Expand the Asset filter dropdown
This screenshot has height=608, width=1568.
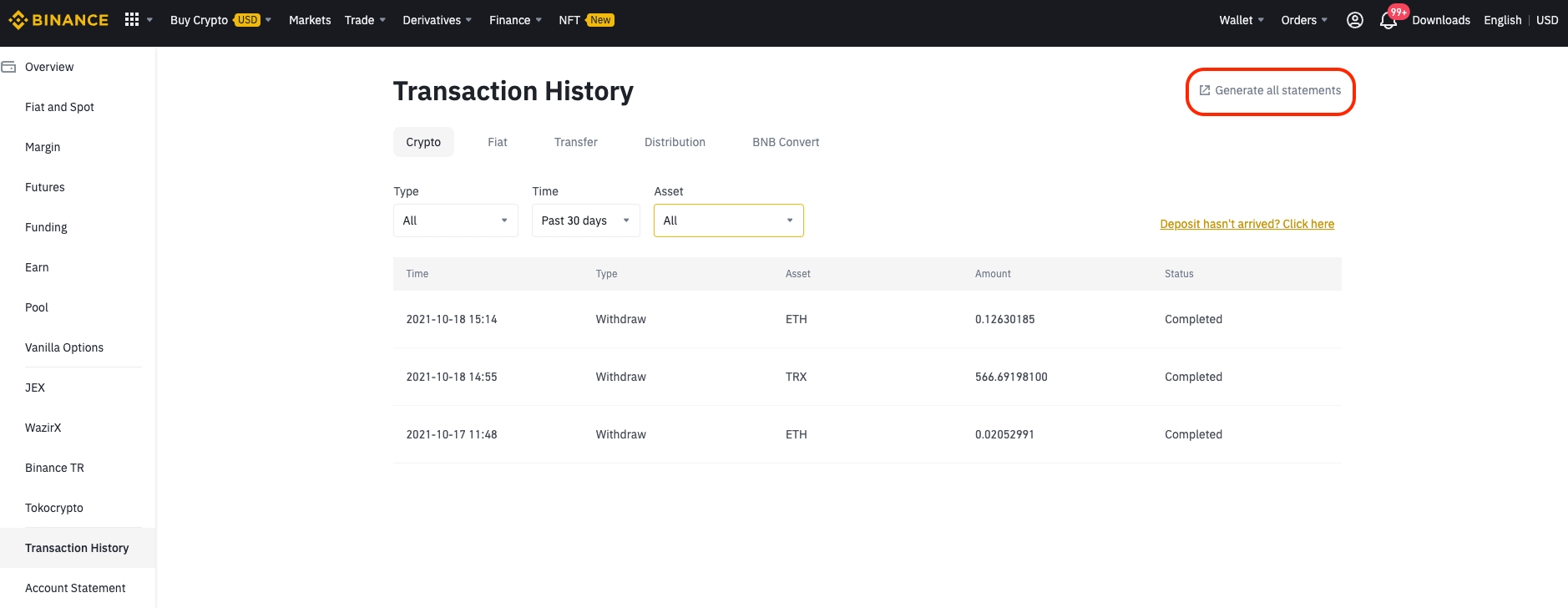pos(729,220)
